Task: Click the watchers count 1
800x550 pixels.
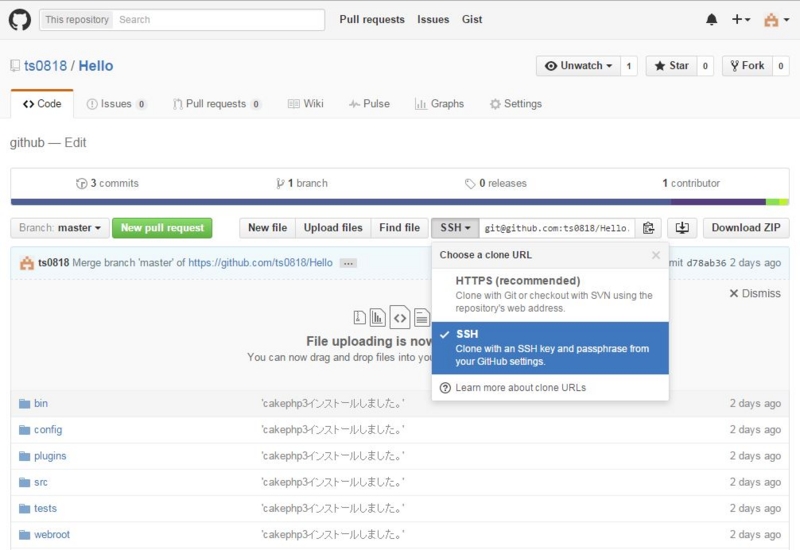Action: pos(629,66)
